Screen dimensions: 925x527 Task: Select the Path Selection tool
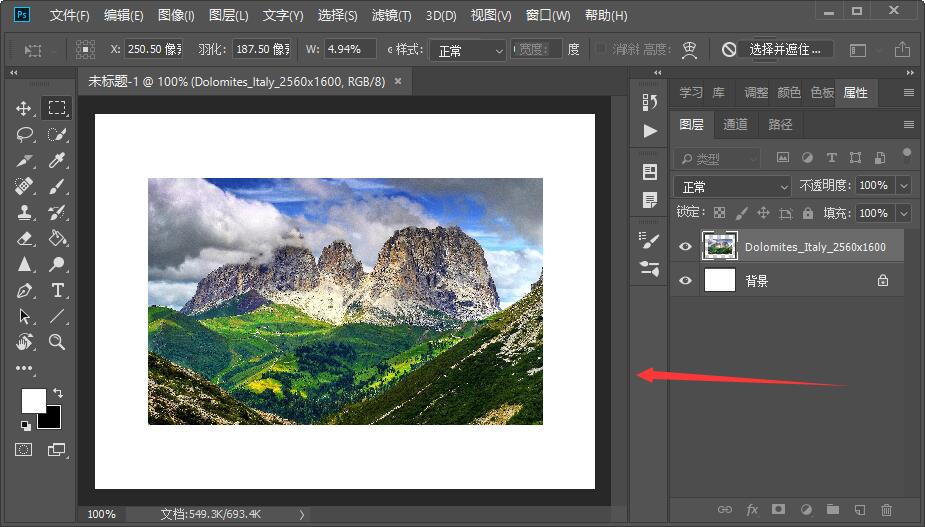[24, 316]
